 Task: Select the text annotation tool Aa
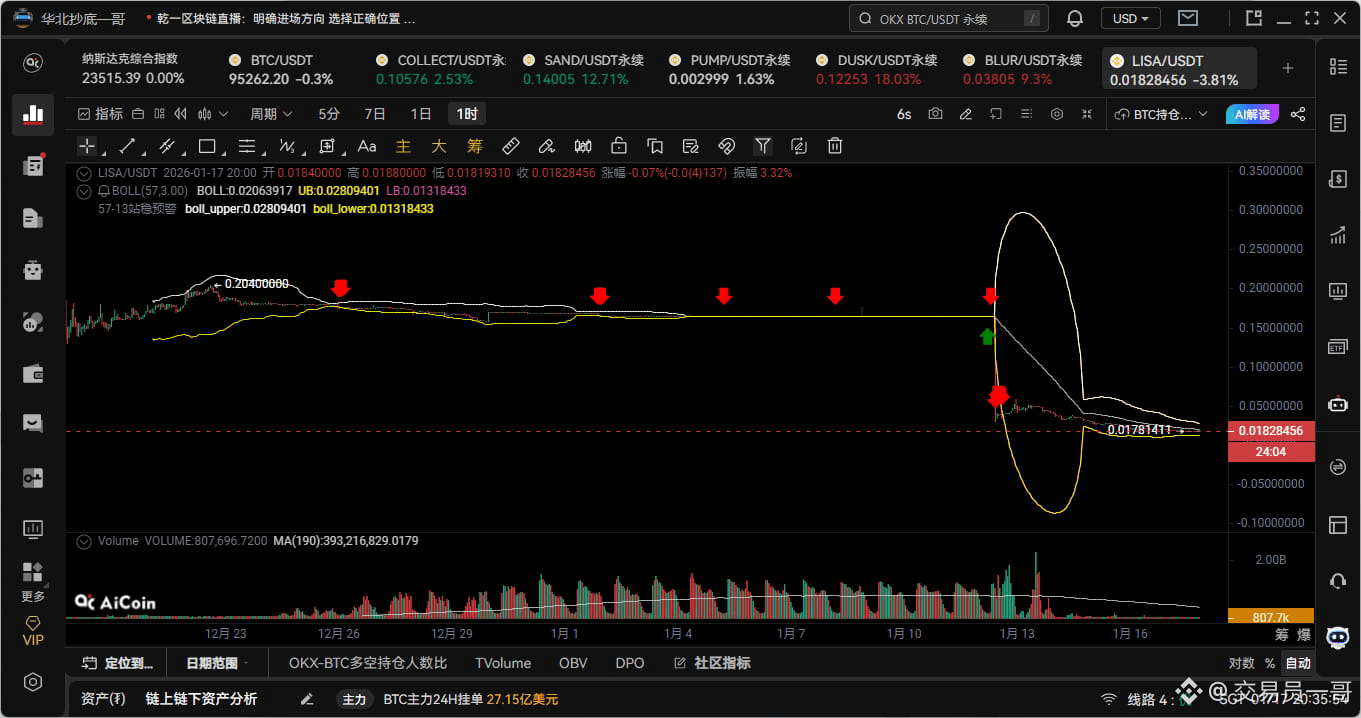point(366,146)
